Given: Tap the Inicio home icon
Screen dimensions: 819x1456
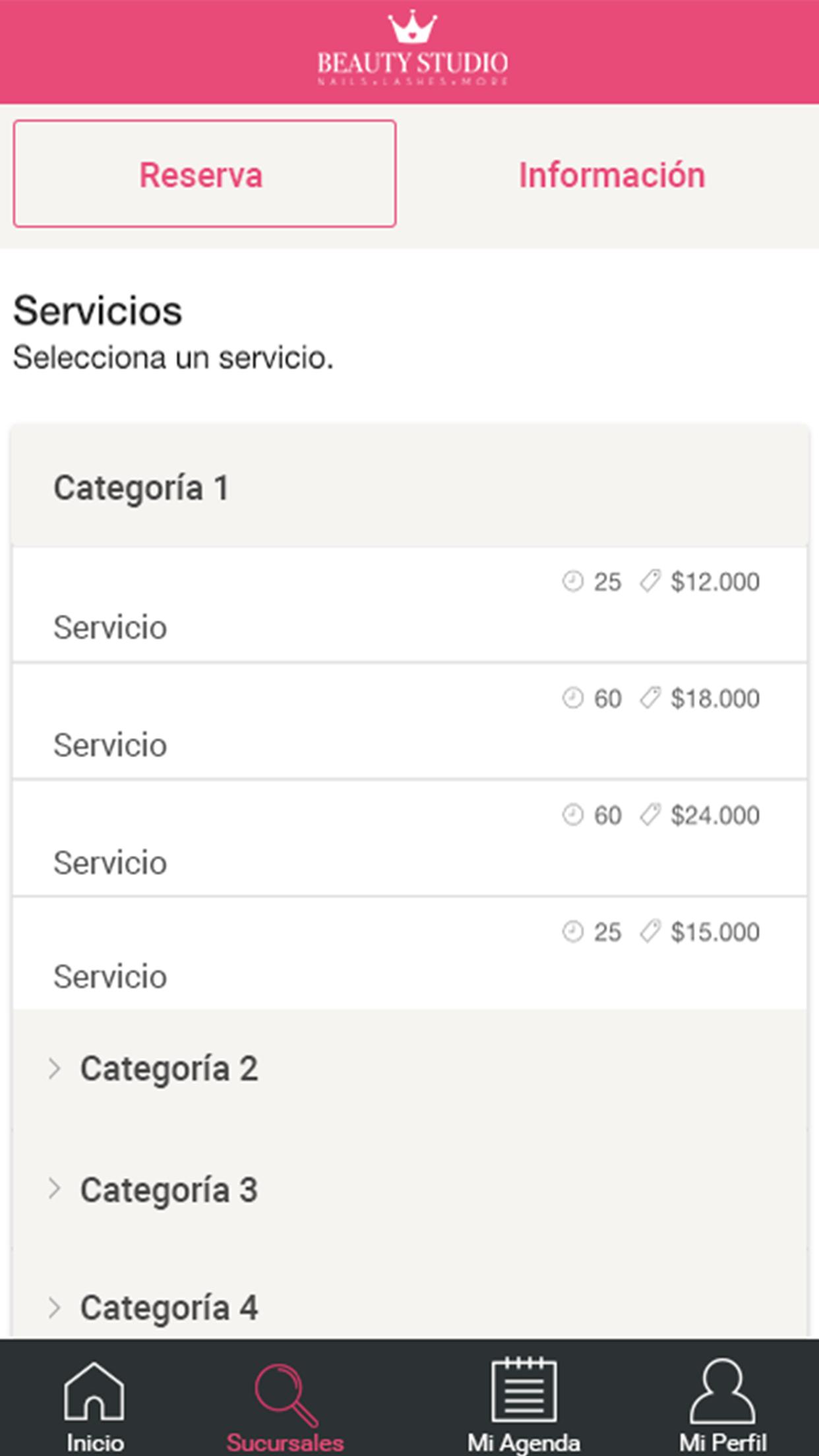Looking at the screenshot, I should tap(94, 1391).
